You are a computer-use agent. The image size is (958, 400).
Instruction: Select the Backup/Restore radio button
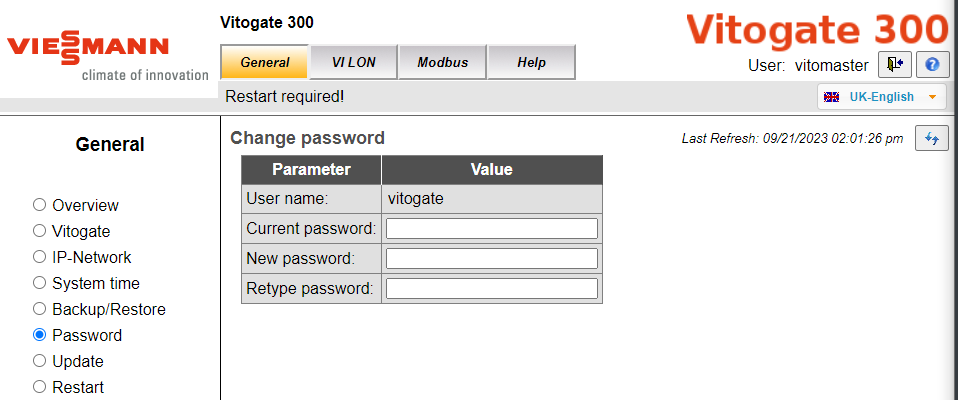40,309
